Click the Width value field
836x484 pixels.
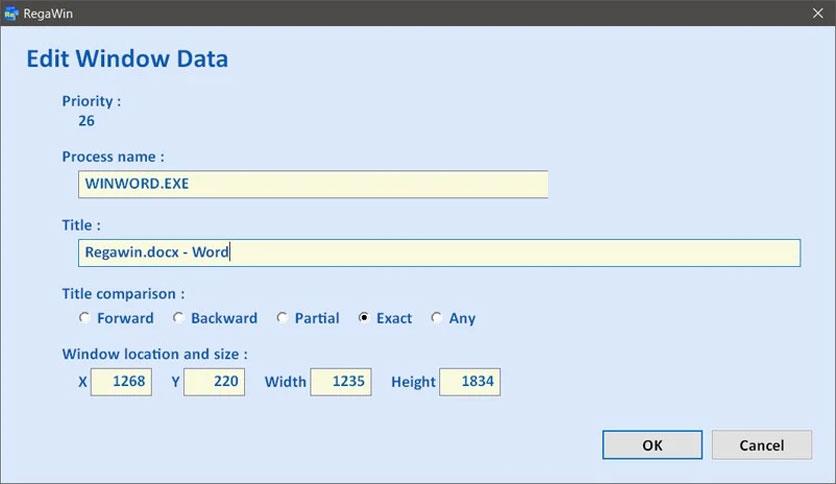pyautogui.click(x=341, y=382)
